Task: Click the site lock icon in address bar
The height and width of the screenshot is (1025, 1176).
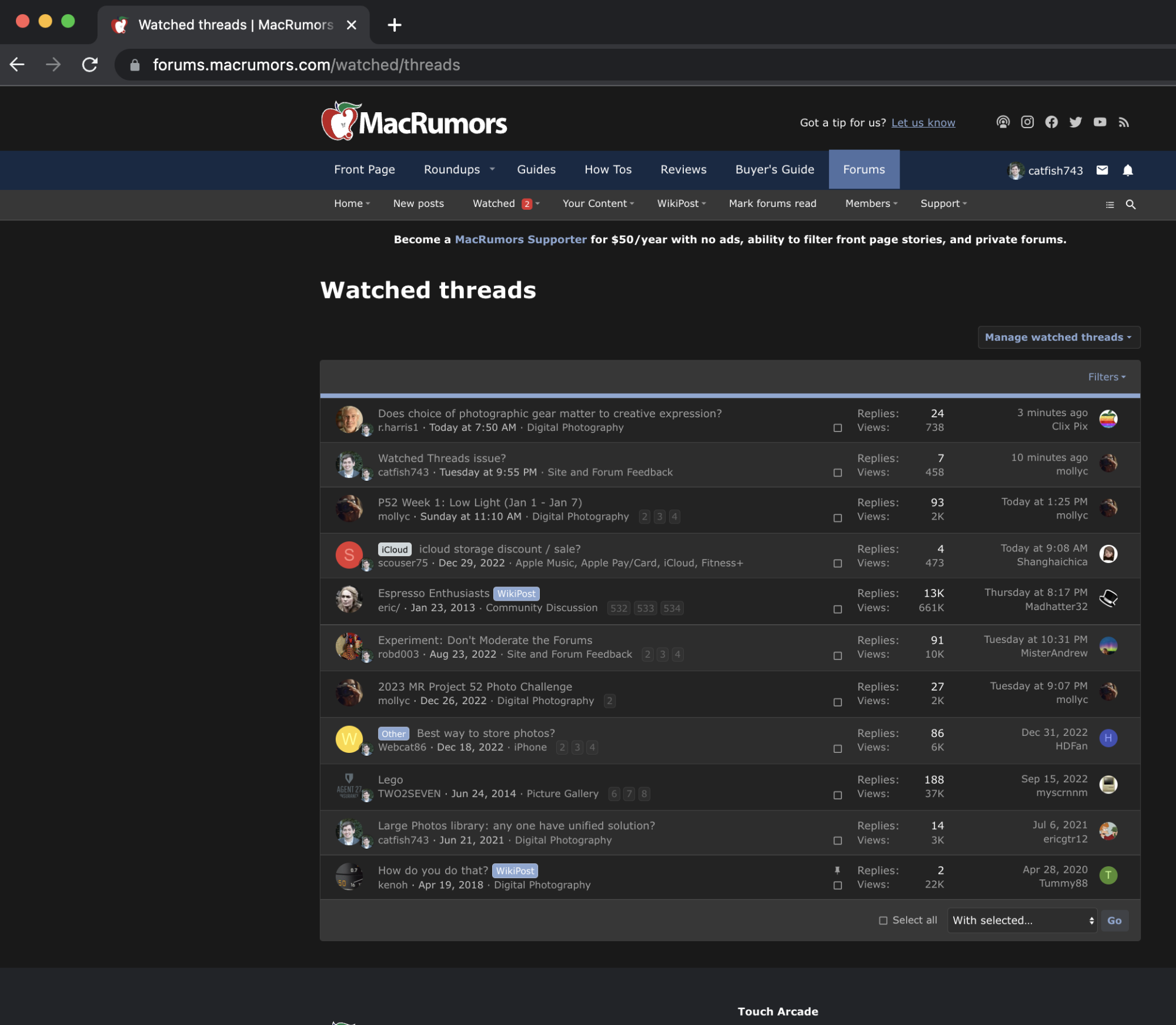Action: point(135,65)
